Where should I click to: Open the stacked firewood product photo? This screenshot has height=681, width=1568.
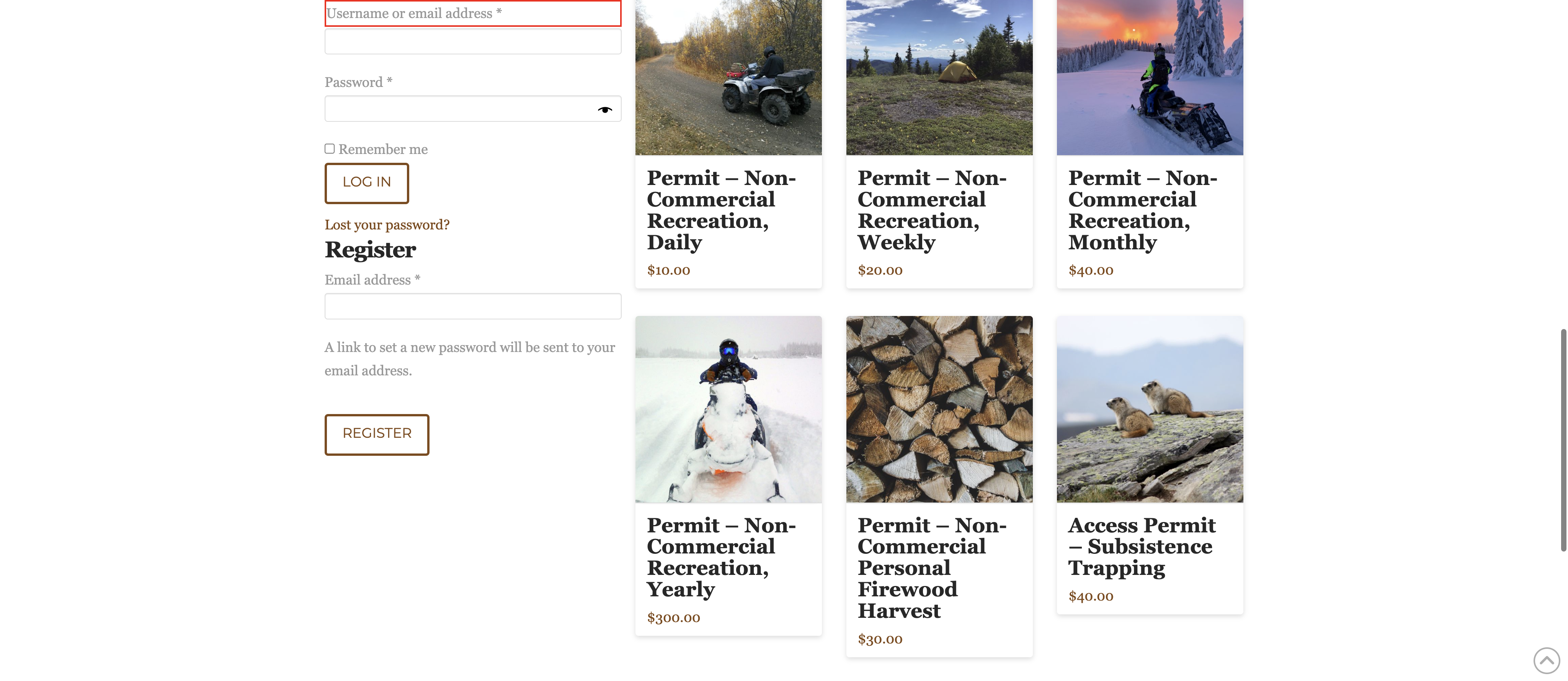(x=939, y=409)
